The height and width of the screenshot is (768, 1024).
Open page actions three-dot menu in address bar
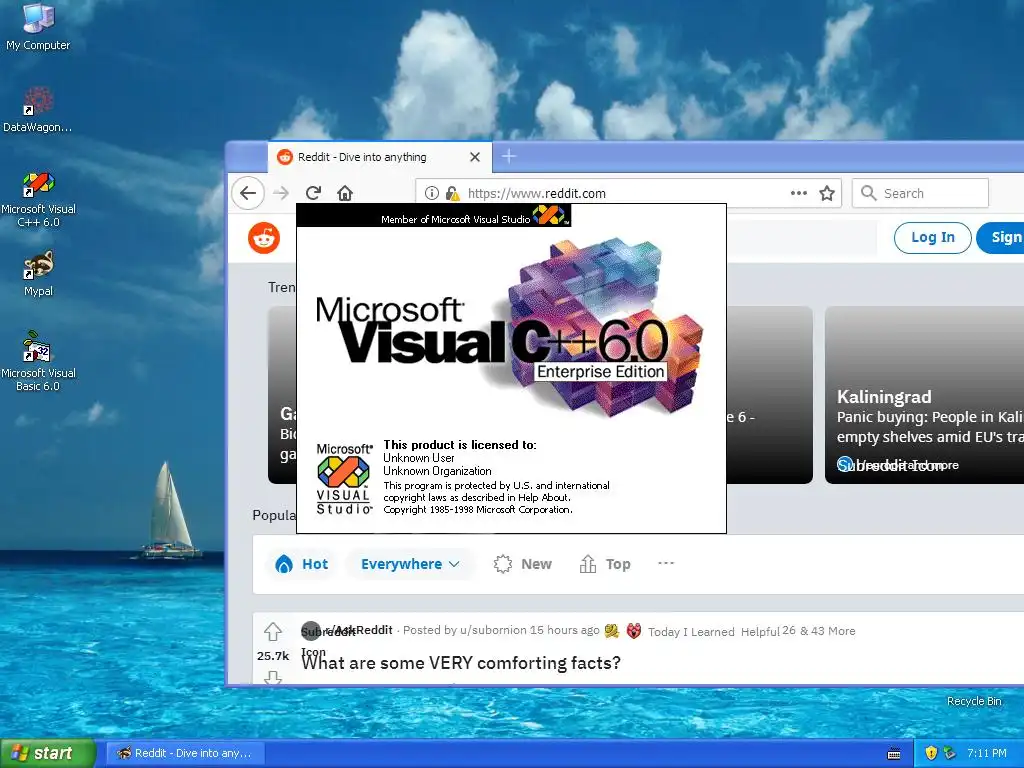(x=798, y=193)
